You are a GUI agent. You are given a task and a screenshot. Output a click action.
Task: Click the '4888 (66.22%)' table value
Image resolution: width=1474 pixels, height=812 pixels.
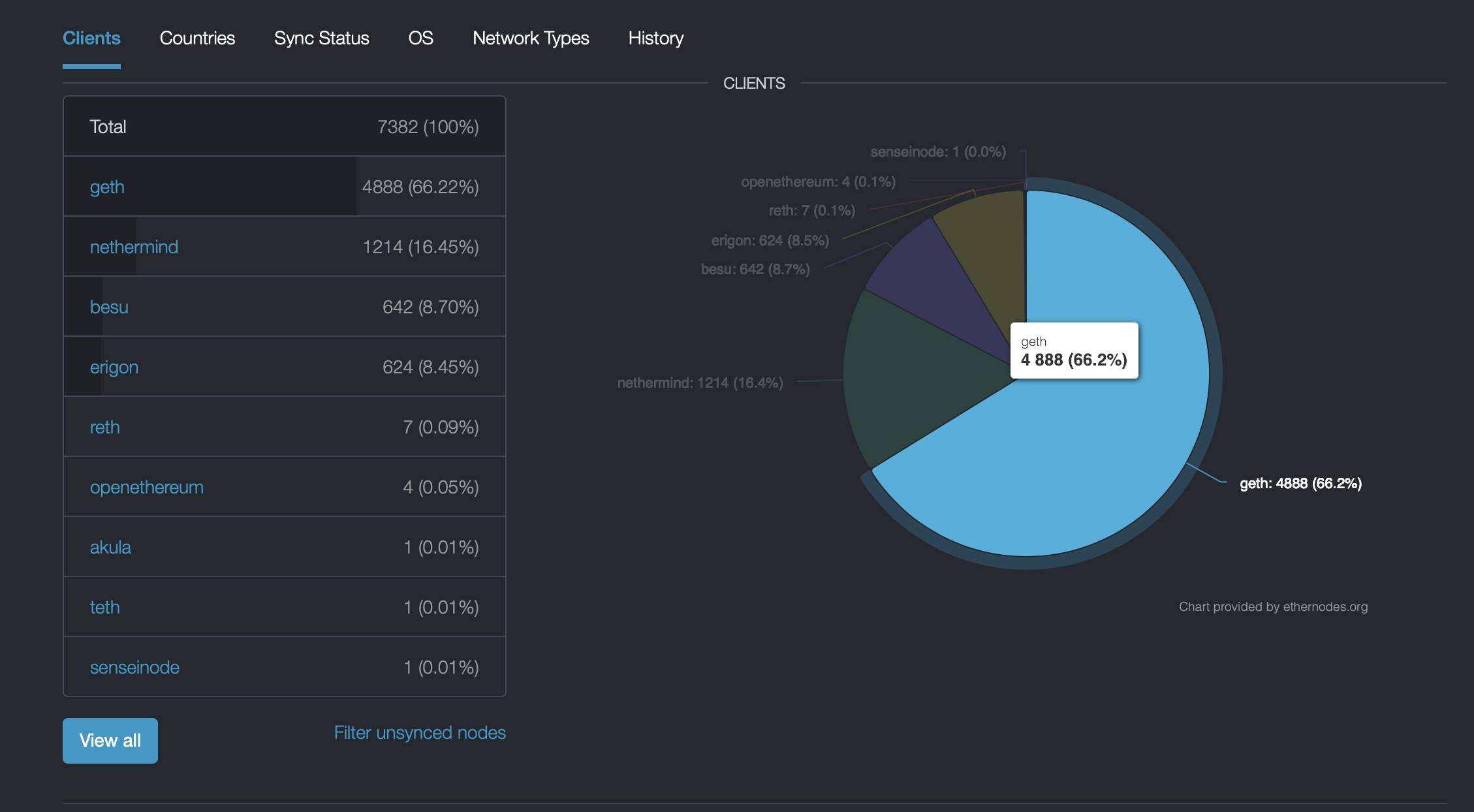click(420, 187)
